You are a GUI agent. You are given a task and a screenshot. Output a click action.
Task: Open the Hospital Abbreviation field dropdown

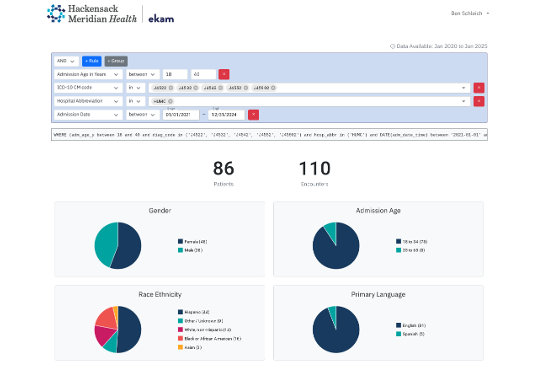(88, 101)
